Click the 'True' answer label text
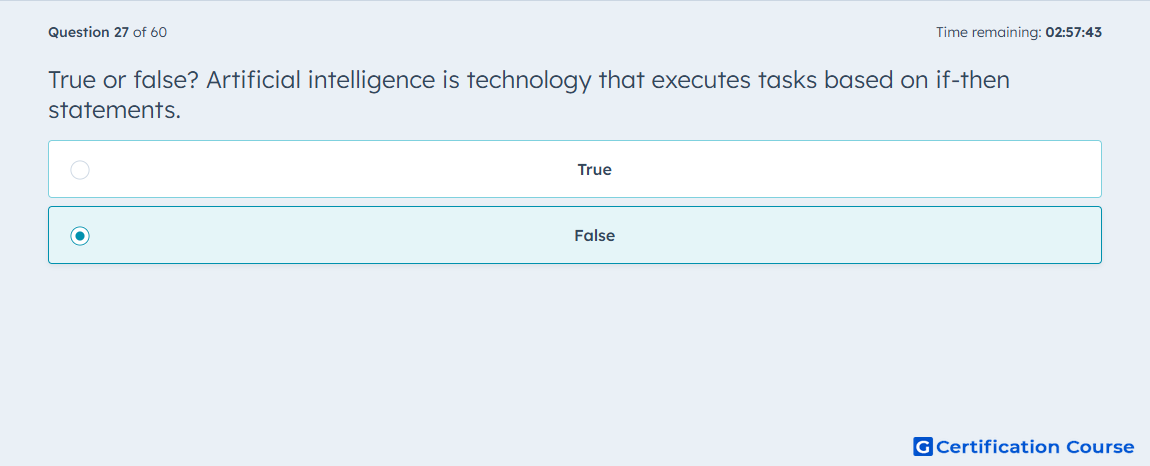Viewport: 1150px width, 466px height. click(594, 170)
